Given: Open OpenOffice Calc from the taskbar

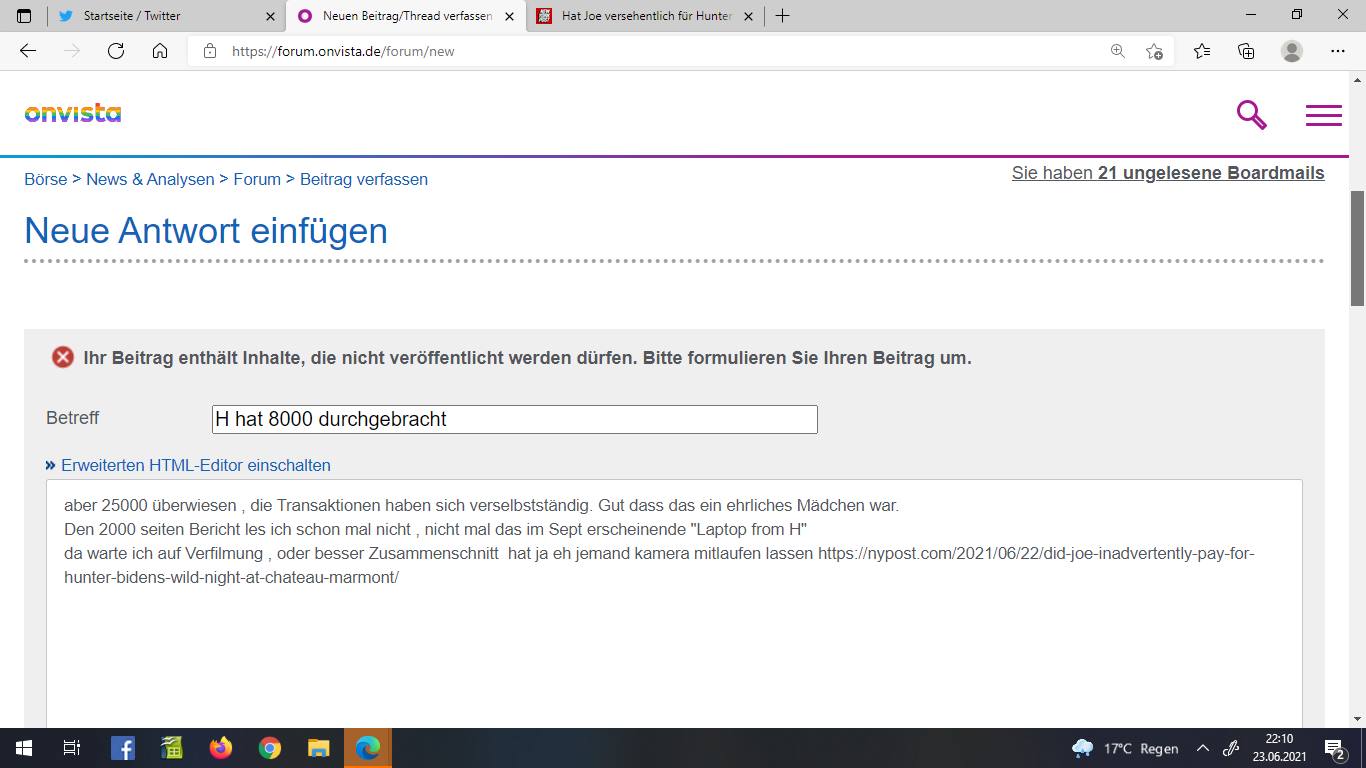Looking at the screenshot, I should pos(171,747).
